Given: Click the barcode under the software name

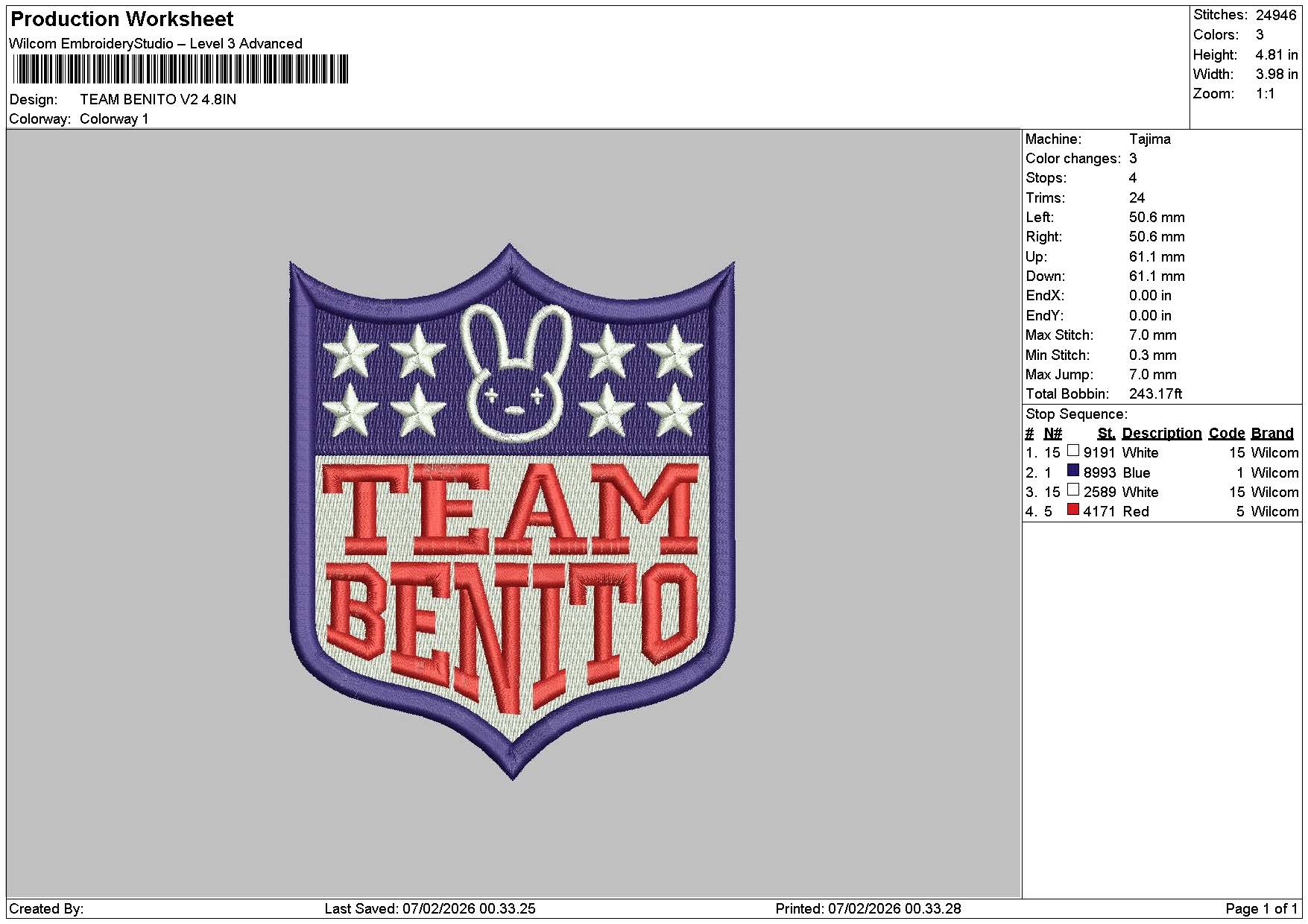Looking at the screenshot, I should [180, 69].
